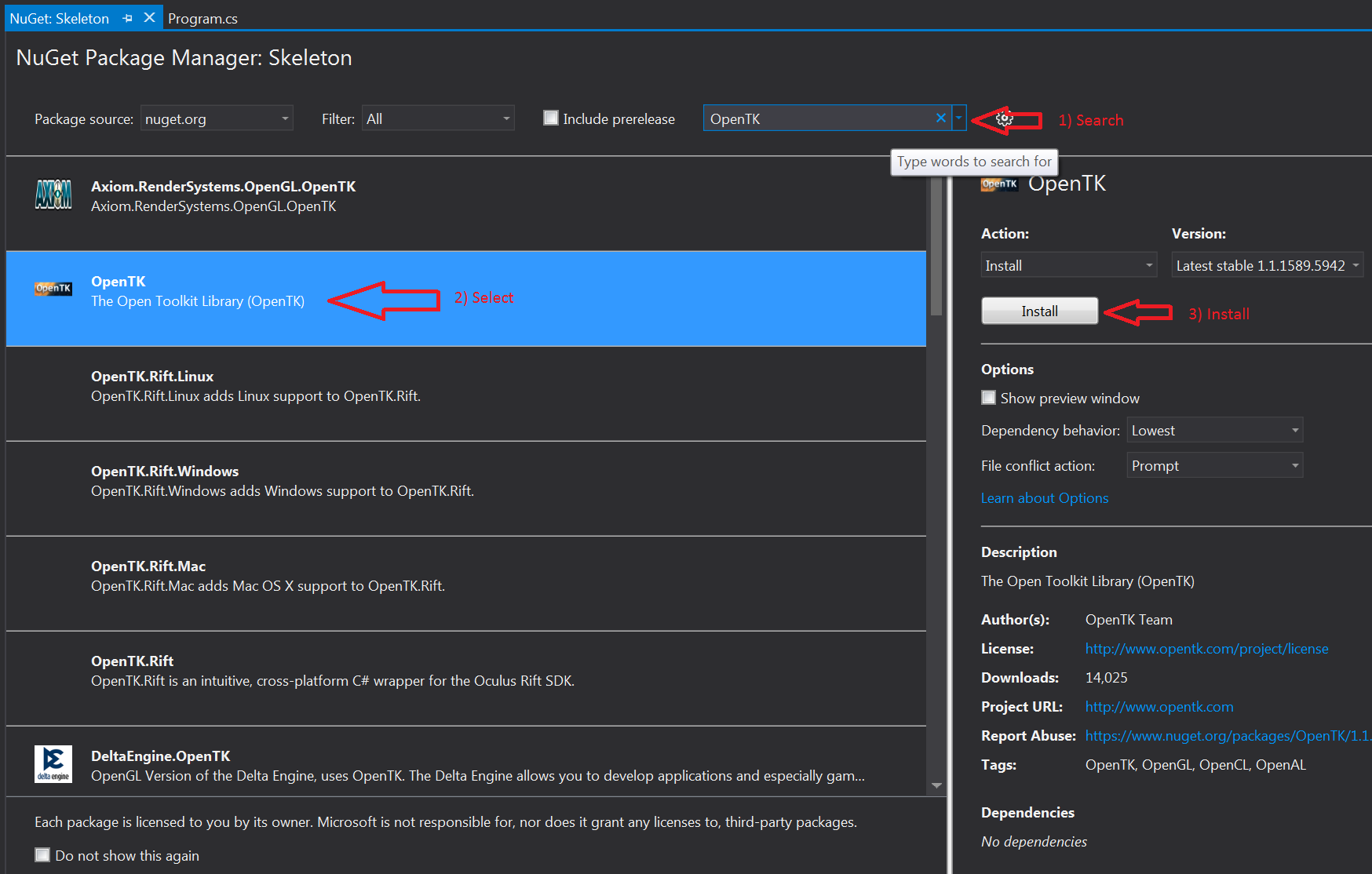Viewport: 1372px width, 874px height.
Task: Open the Learn about Options link
Action: pos(1044,498)
